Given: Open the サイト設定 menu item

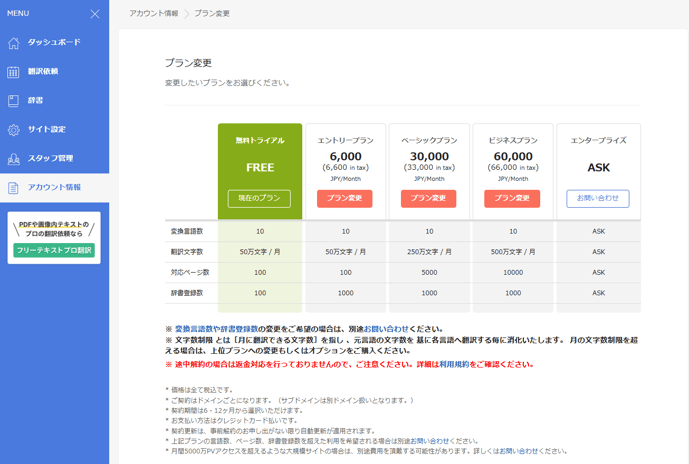Looking at the screenshot, I should (47, 130).
